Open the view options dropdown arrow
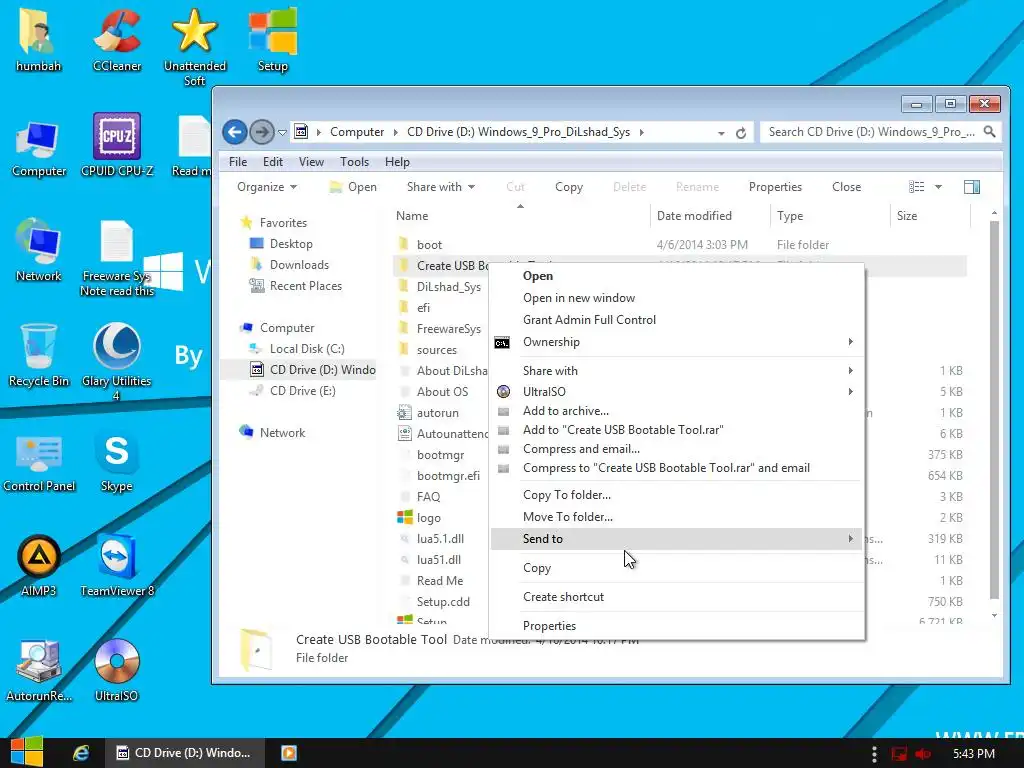The image size is (1024, 768). (938, 187)
